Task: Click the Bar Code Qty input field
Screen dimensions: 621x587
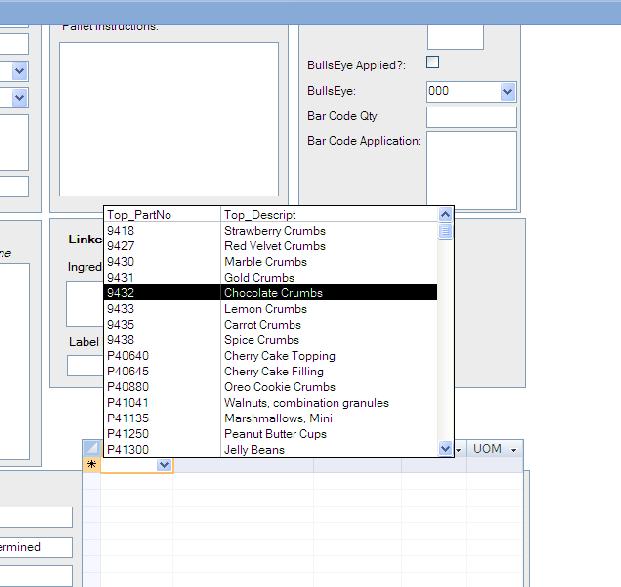Action: point(471,117)
